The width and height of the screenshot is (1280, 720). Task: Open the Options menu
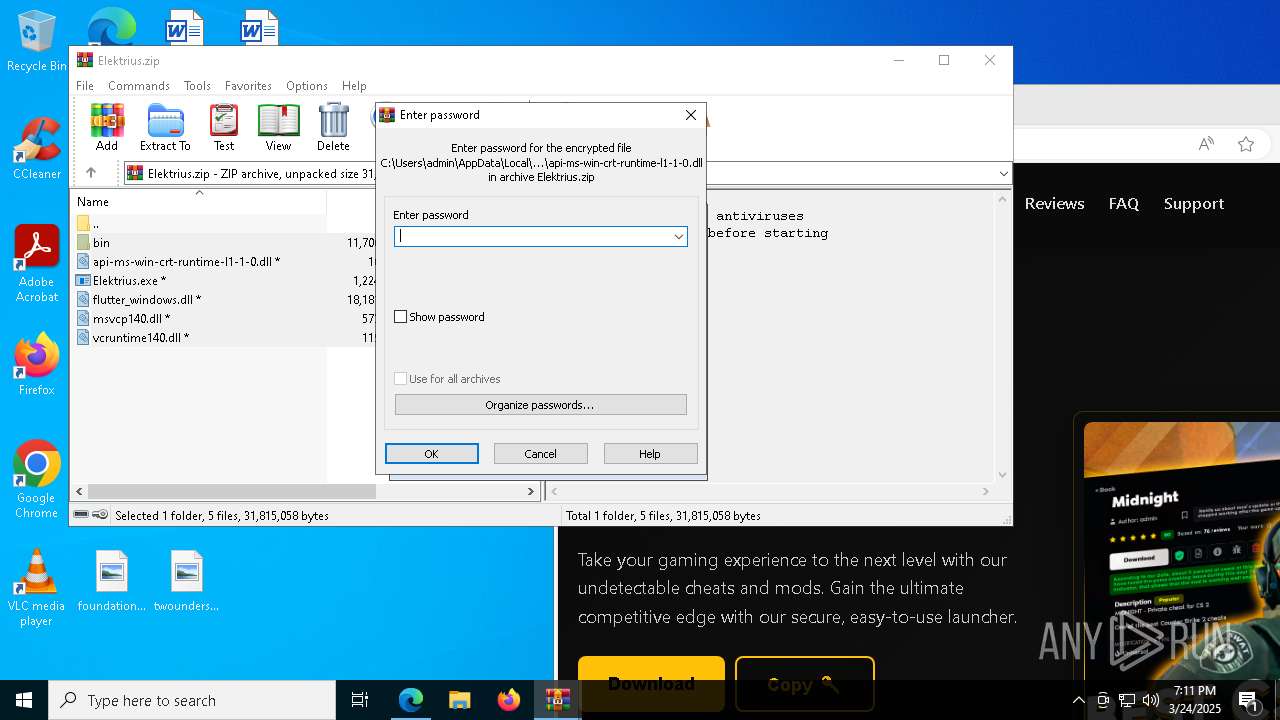(307, 86)
